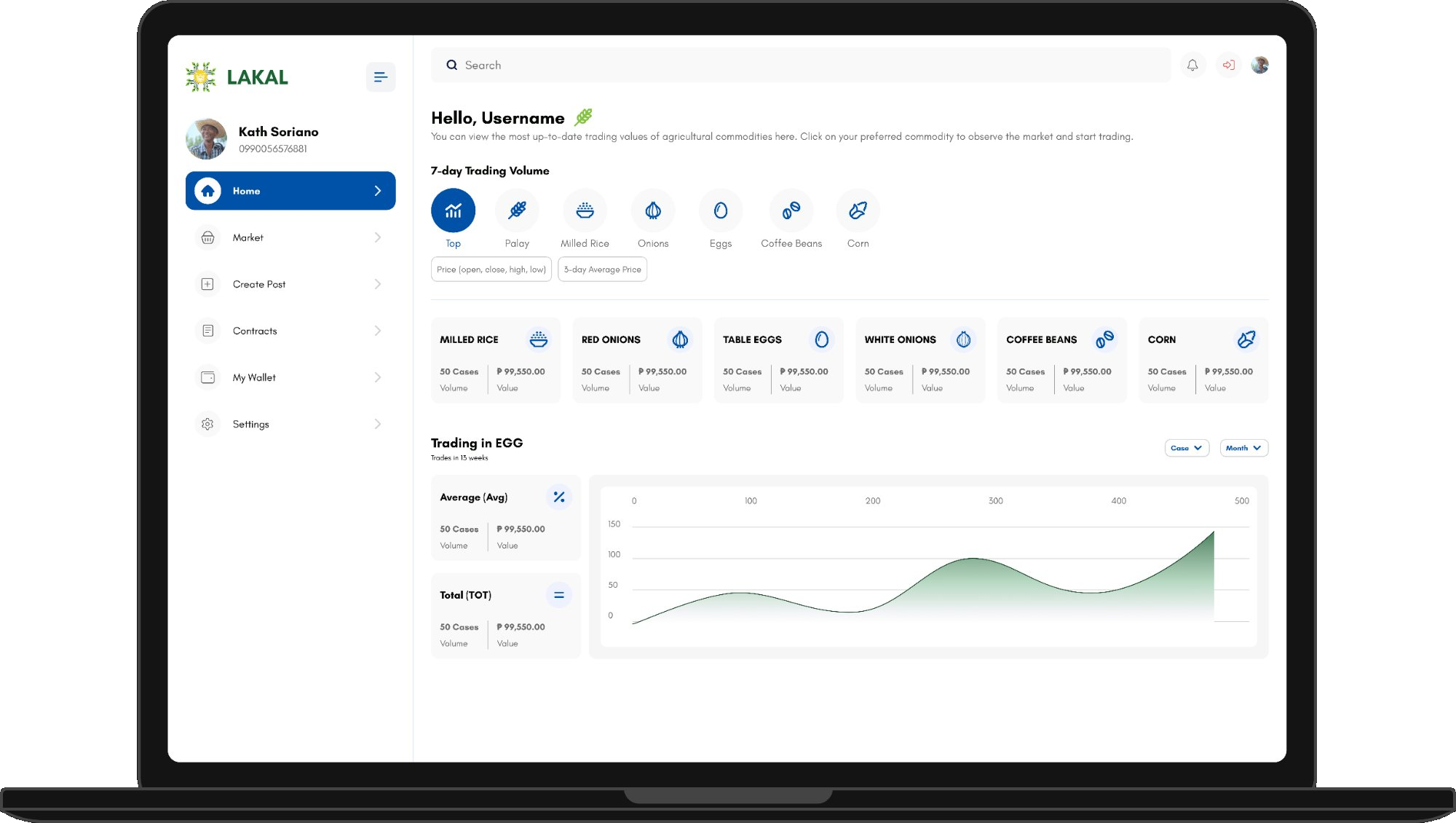Toggle the Average (Avg) percentage indicator
Viewport: 1456px width, 823px height.
pos(559,497)
